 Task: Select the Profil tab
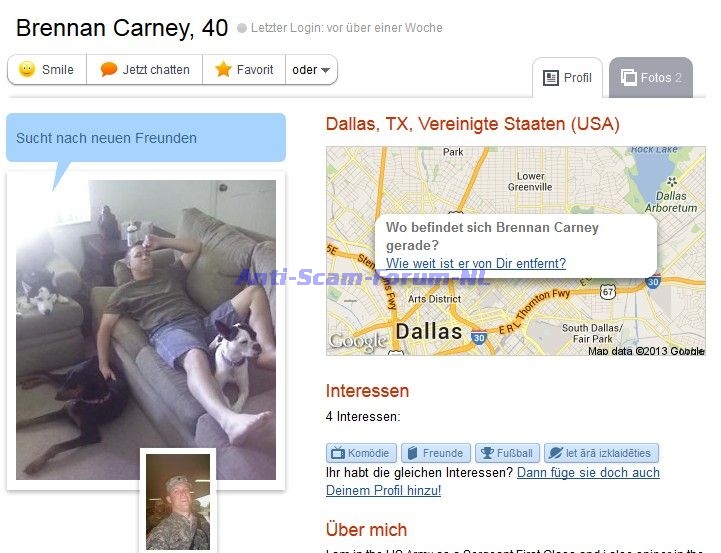[567, 78]
